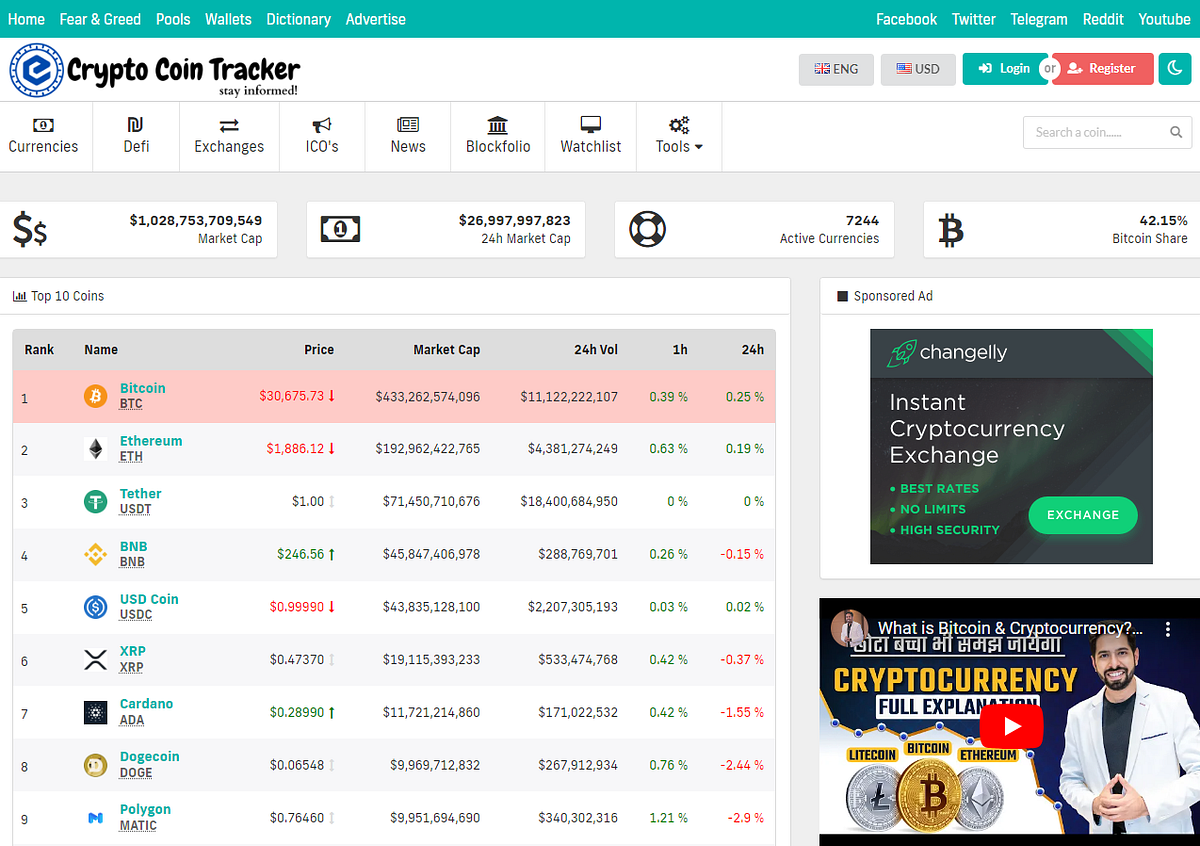Visit the Reddit link

coord(1103,19)
